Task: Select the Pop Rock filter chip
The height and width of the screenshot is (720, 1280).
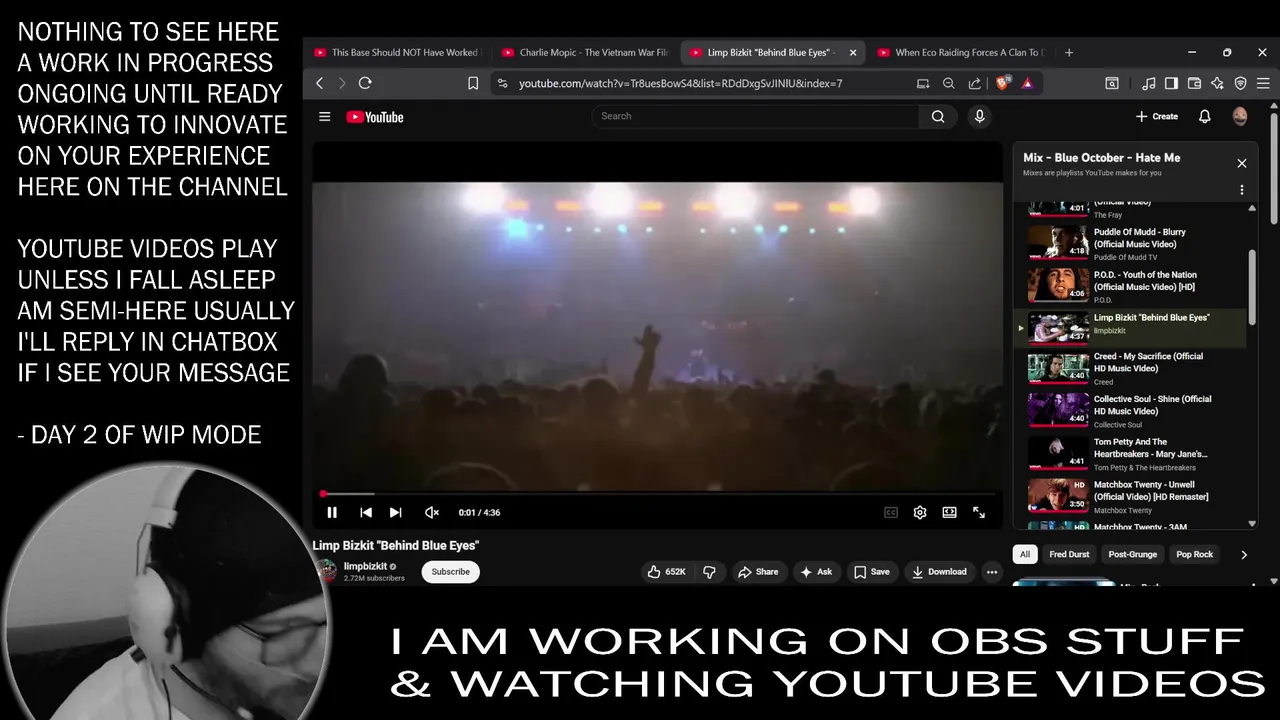Action: 1194,554
